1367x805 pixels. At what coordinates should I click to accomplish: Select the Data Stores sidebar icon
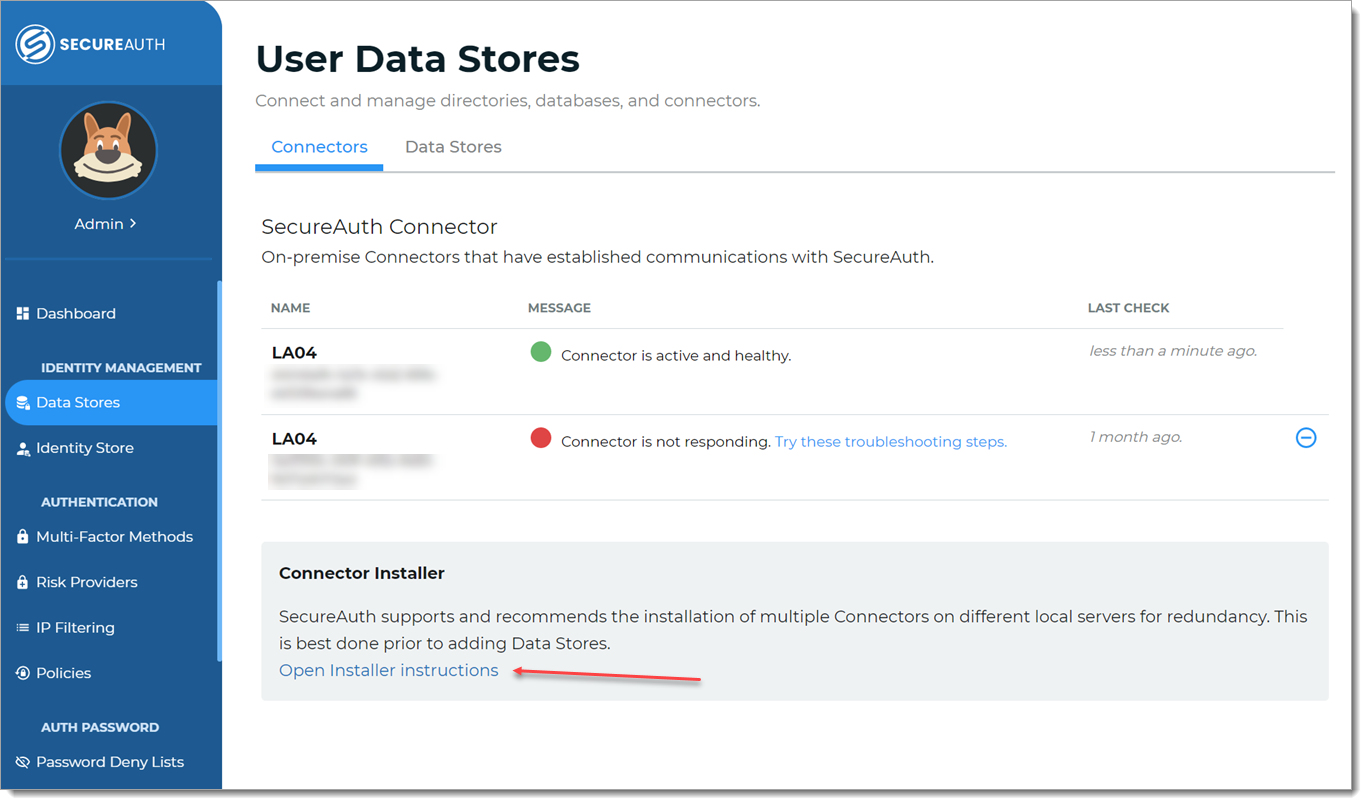tap(21, 402)
